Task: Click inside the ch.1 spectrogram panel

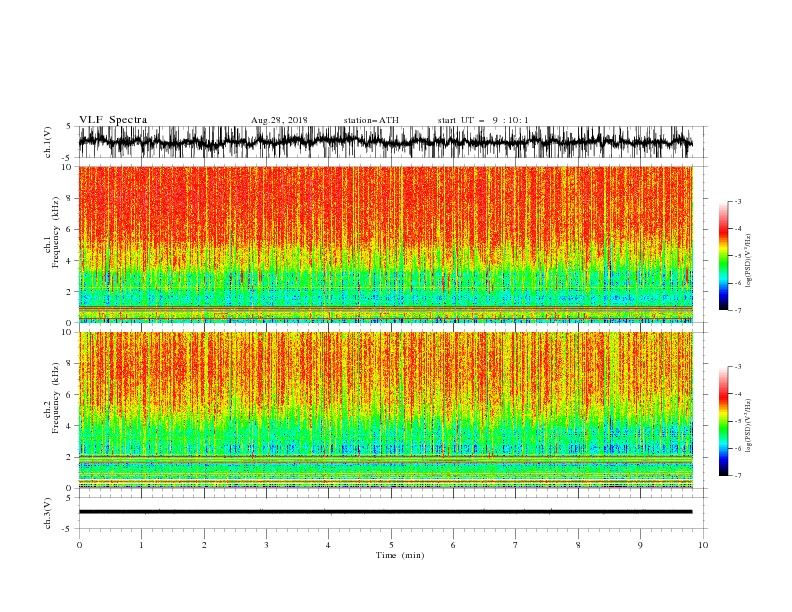Action: [385, 244]
